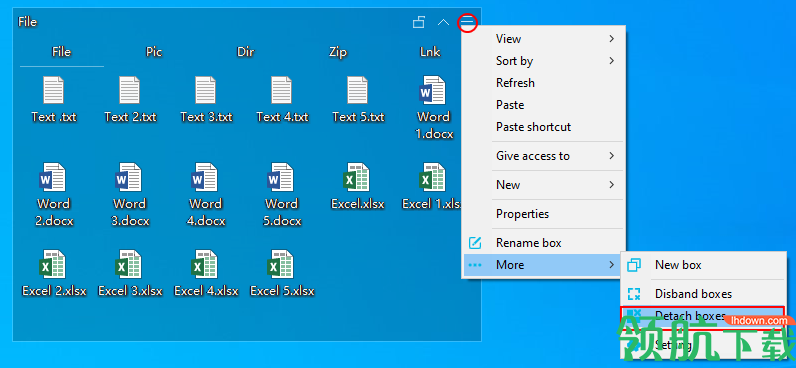Select the Excel 2.xlsx spreadsheet icon

click(53, 264)
